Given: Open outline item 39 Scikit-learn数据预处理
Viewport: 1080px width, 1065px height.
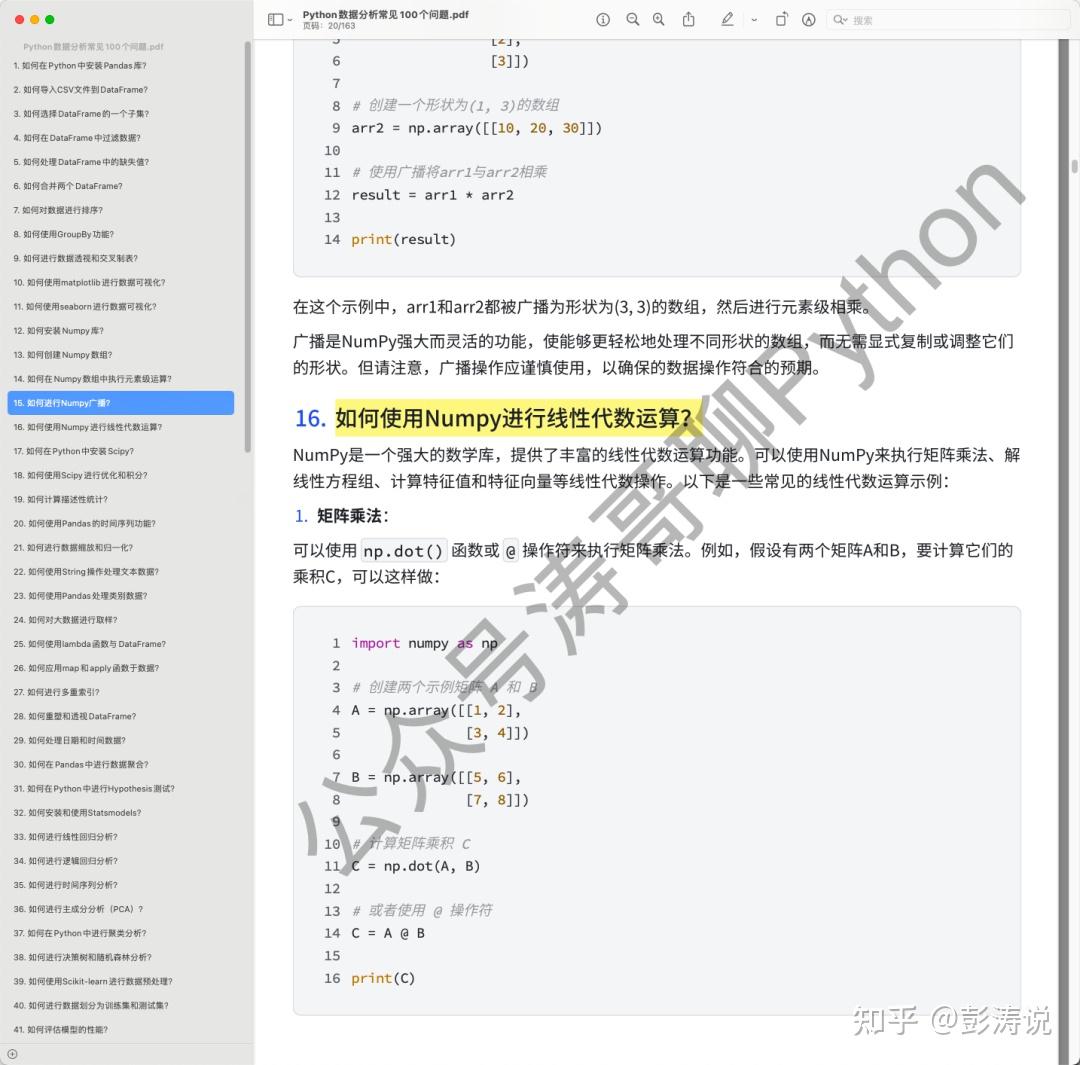Looking at the screenshot, I should coord(93,982).
